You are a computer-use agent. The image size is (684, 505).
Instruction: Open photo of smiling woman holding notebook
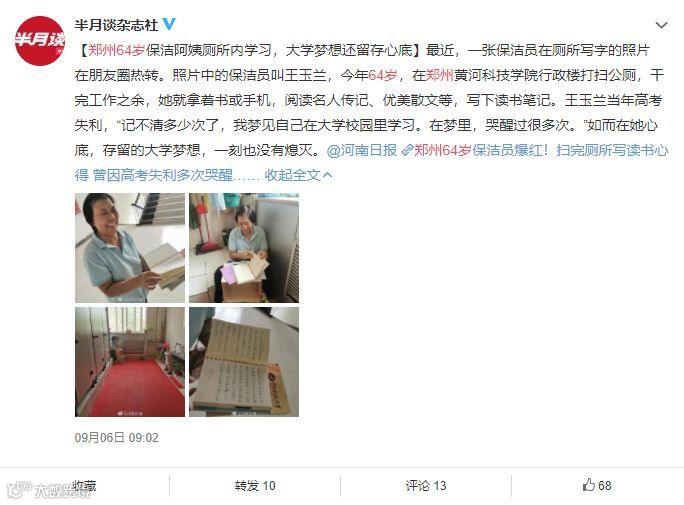pos(130,248)
